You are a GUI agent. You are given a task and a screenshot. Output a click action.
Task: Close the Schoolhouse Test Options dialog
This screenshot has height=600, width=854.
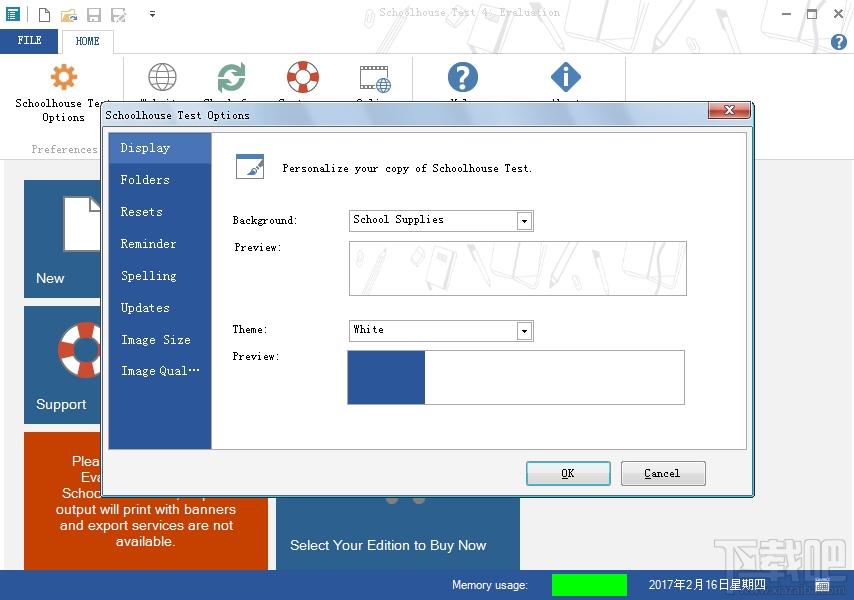tap(729, 110)
